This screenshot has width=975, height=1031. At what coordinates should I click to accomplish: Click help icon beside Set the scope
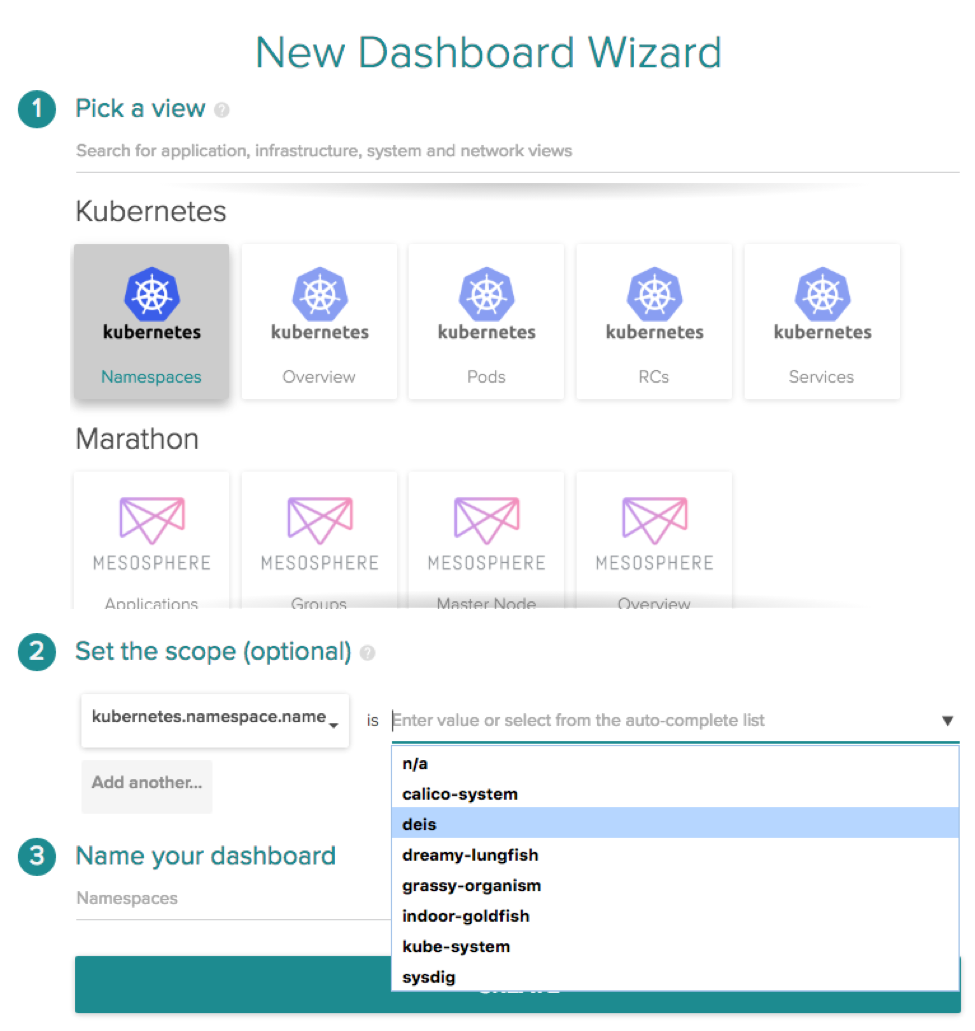[x=368, y=653]
